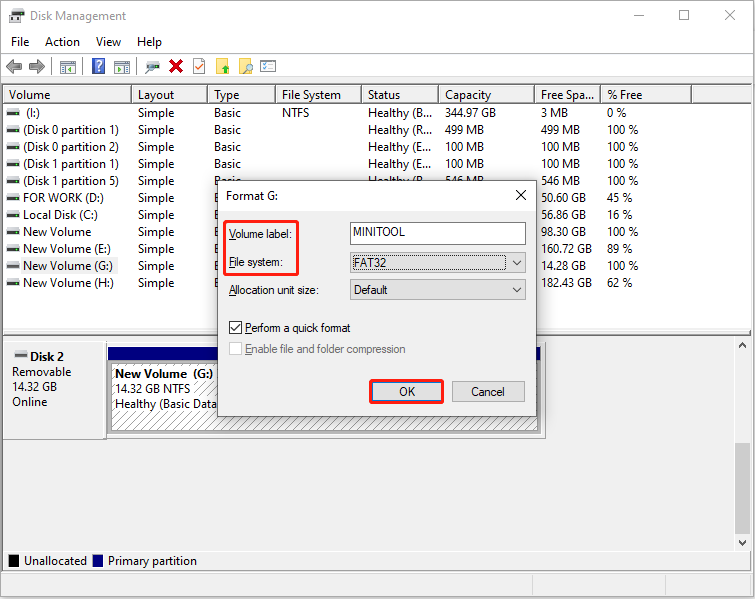Click the Volume label MINITOOL text field
This screenshot has height=599, width=755.
(438, 234)
